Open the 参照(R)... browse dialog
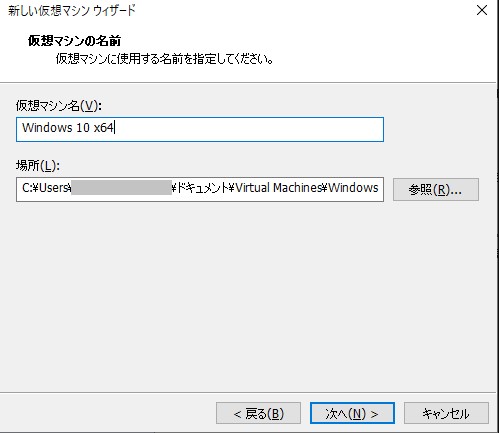This screenshot has height=433, width=499. click(x=436, y=190)
